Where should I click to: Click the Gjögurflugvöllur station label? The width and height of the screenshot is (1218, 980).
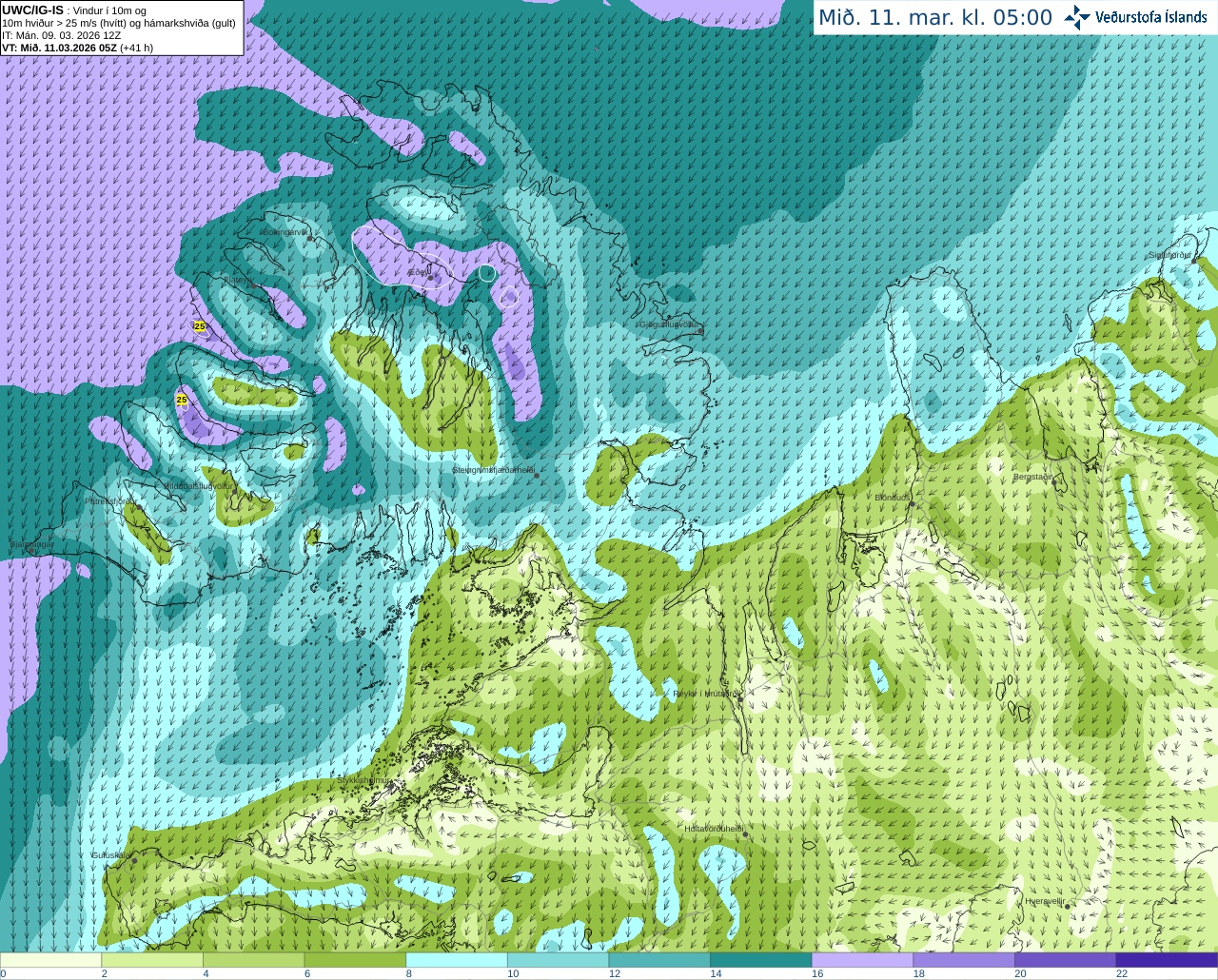(x=670, y=324)
